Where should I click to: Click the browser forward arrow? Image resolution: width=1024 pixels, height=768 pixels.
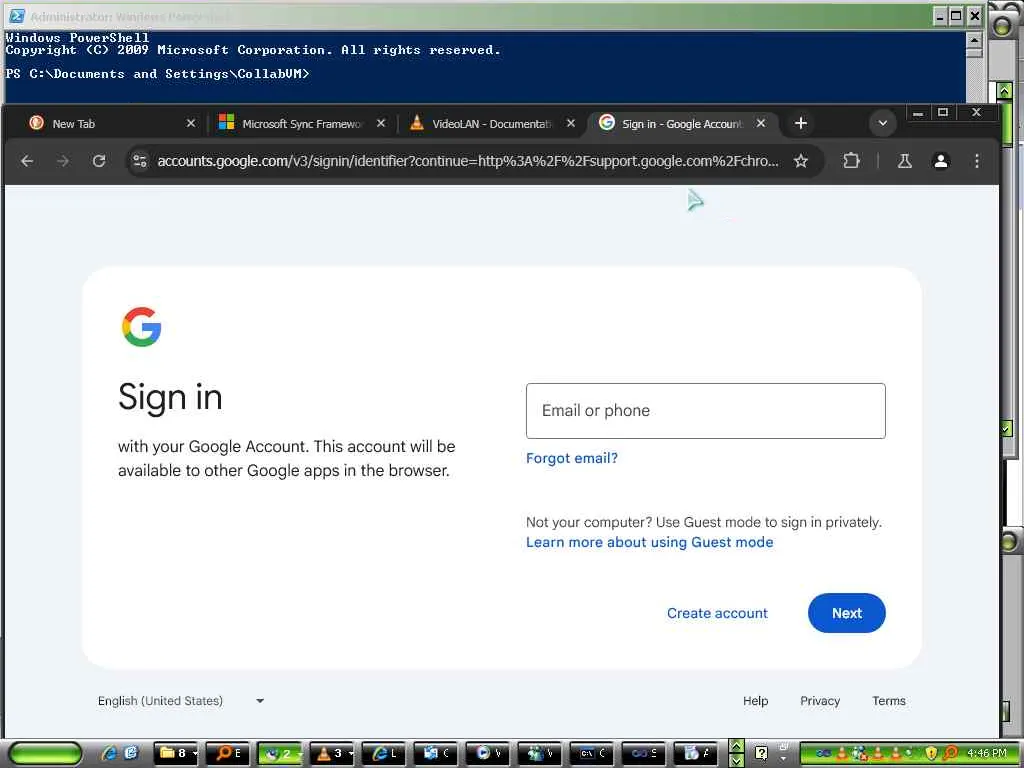pyautogui.click(x=63, y=161)
